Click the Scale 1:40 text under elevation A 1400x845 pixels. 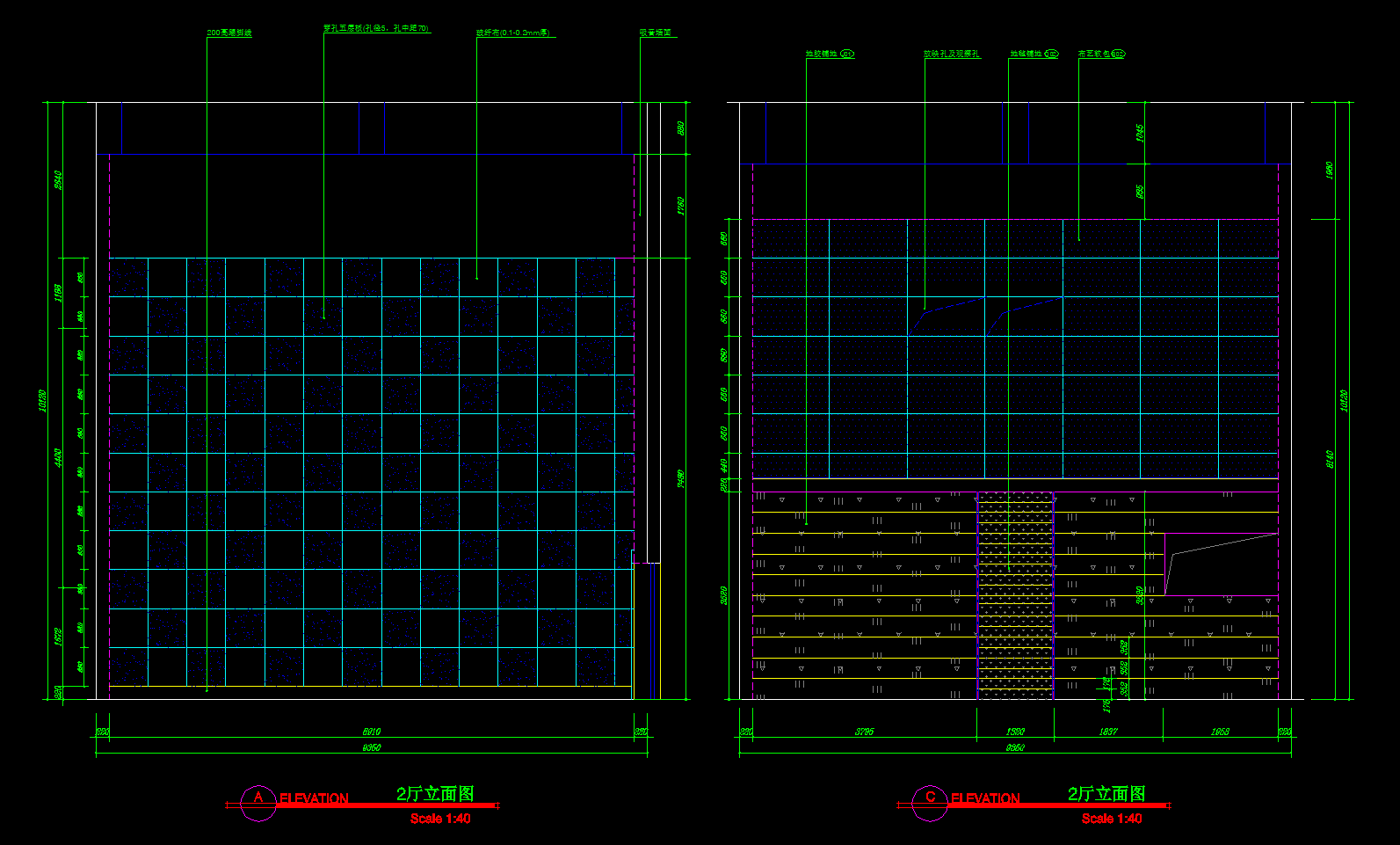coord(440,819)
